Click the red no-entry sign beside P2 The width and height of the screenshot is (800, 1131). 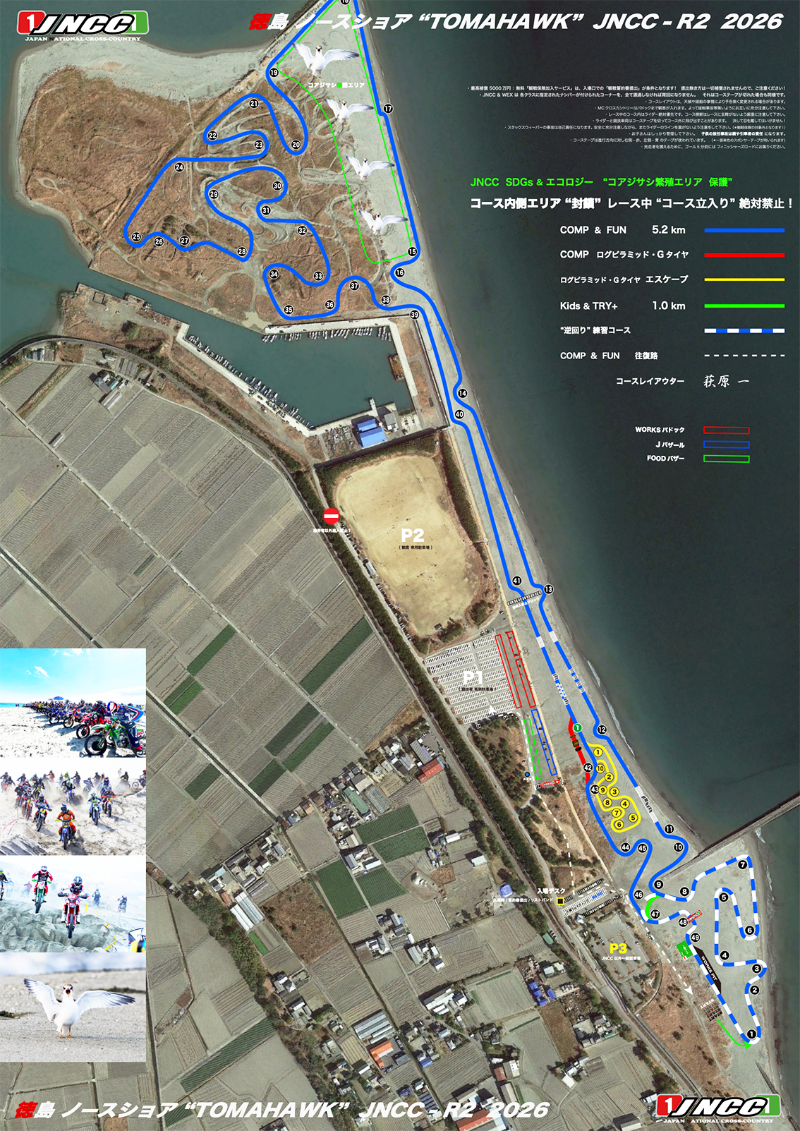[x=332, y=515]
